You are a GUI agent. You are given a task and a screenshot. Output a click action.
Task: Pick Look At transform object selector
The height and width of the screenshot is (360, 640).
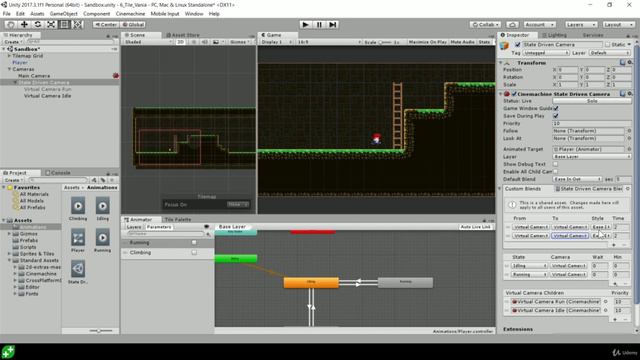coord(629,138)
